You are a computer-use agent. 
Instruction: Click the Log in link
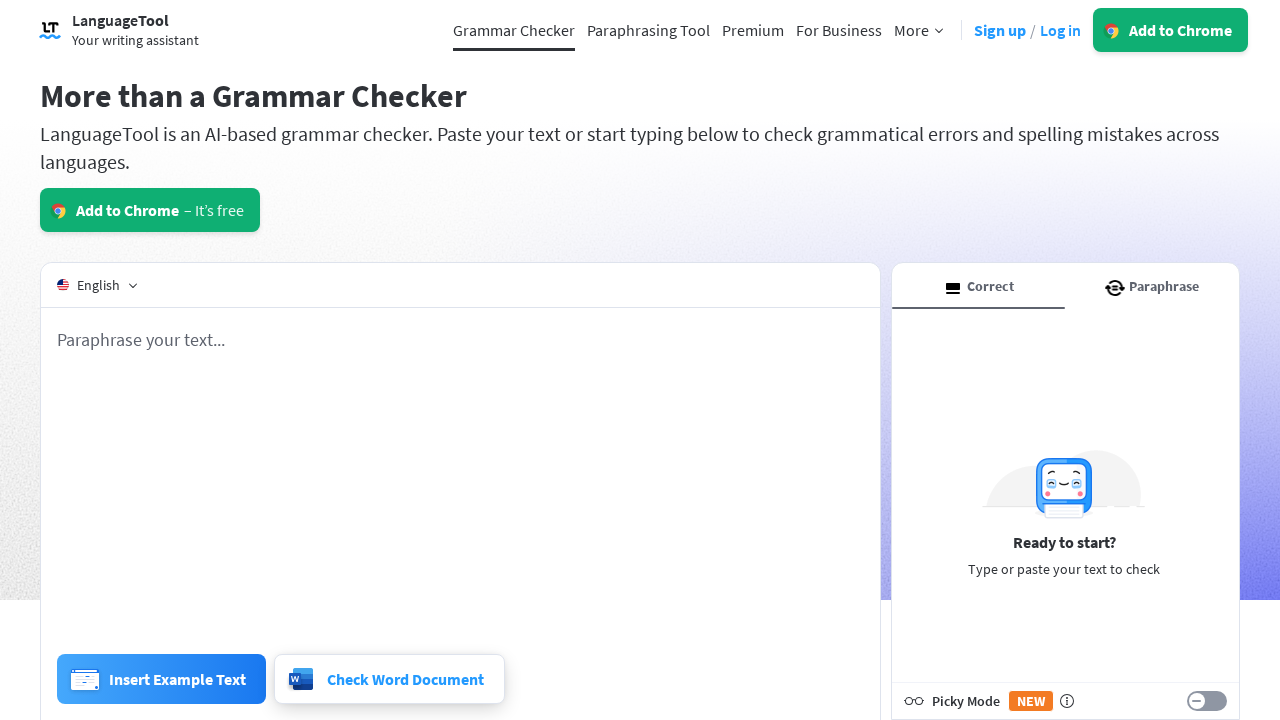coord(1059,30)
